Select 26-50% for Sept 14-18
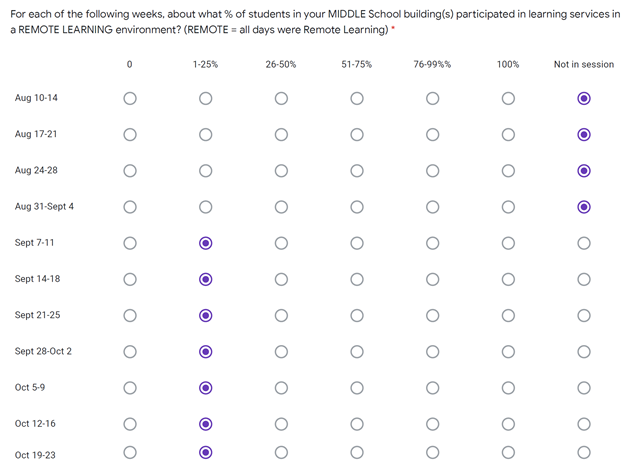624x470 pixels. pyautogui.click(x=281, y=279)
